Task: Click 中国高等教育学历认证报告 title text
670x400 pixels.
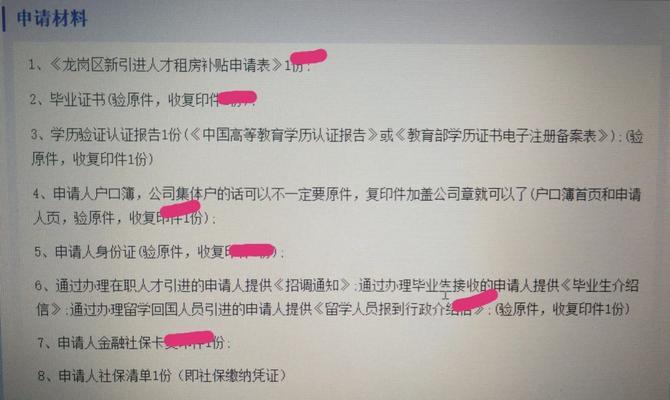Action: point(284,136)
